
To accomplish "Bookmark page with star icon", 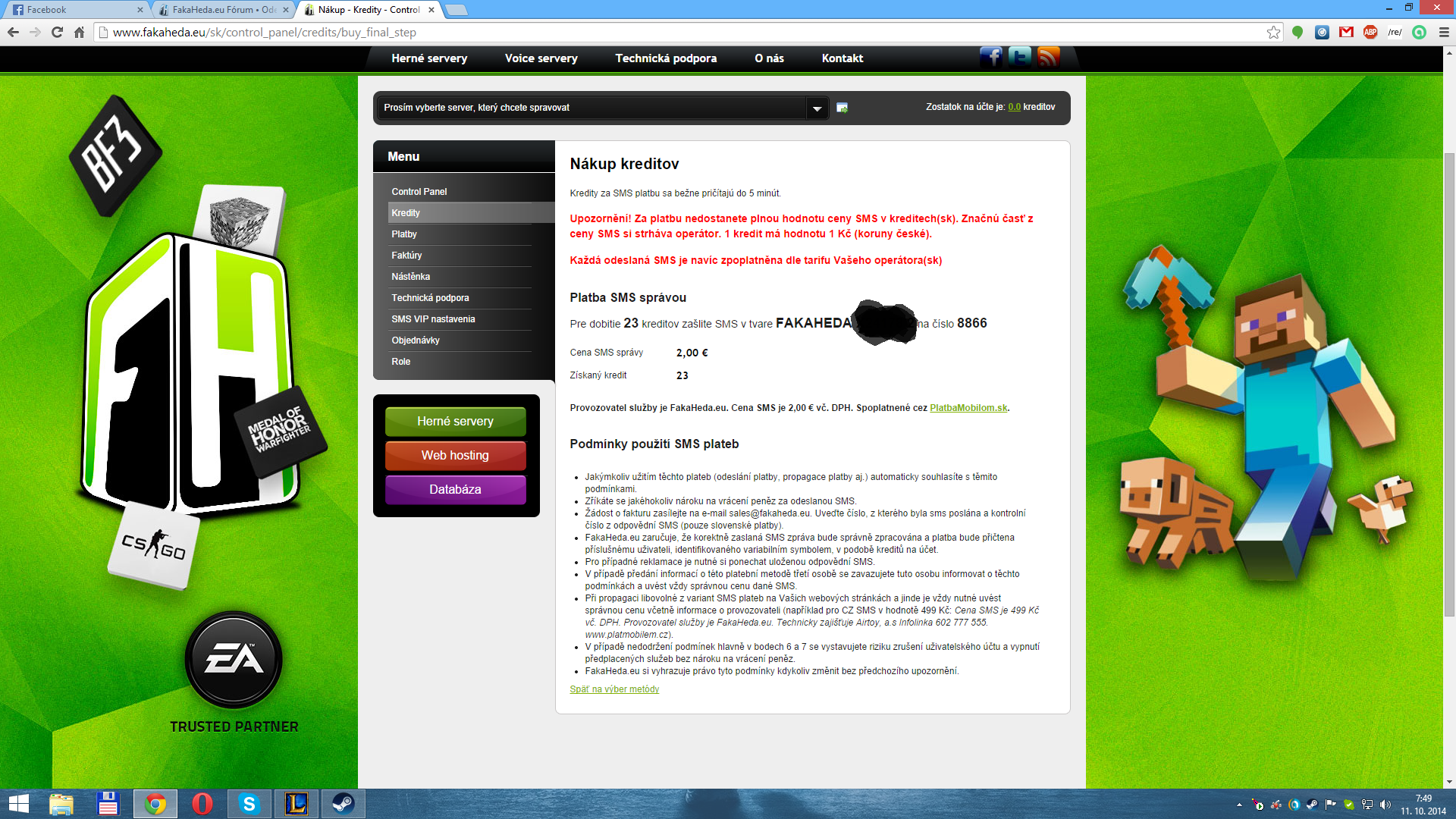I will (1273, 32).
